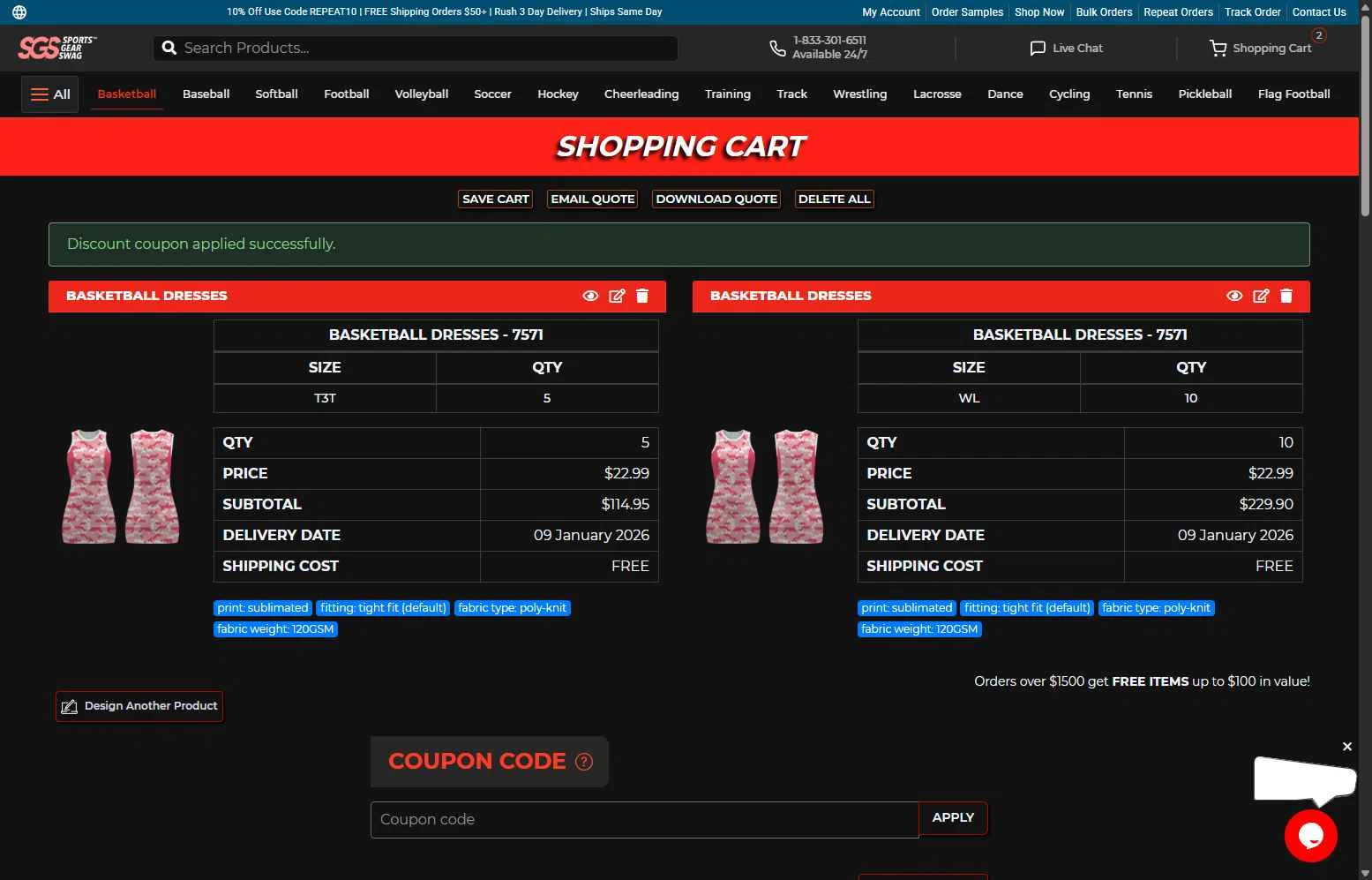Click the Search Products input field
The image size is (1372, 880).
[416, 48]
